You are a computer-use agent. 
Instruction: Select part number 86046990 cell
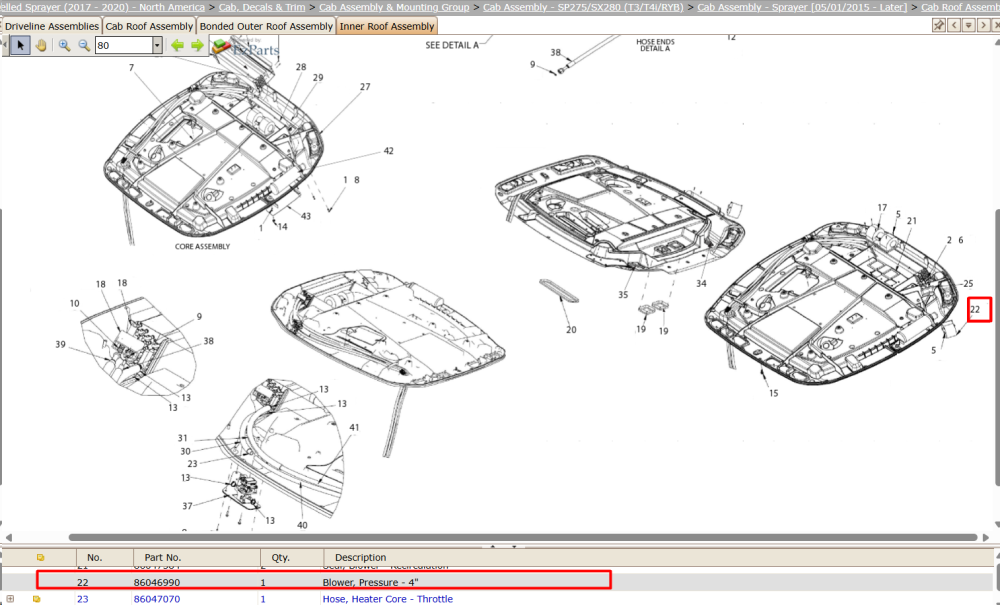pyautogui.click(x=157, y=583)
